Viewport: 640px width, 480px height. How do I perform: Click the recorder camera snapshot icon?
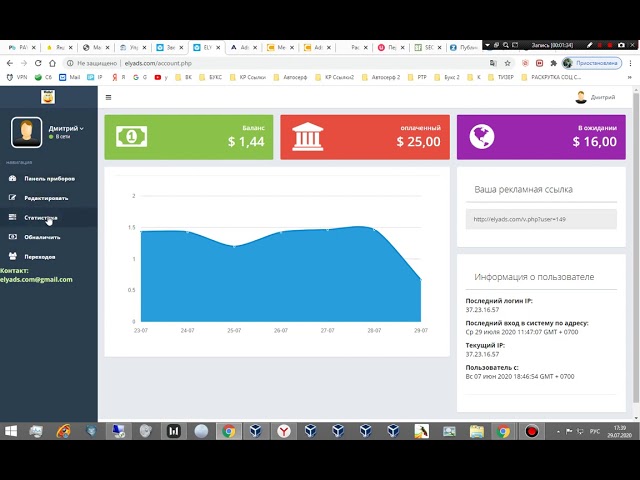coord(621,45)
